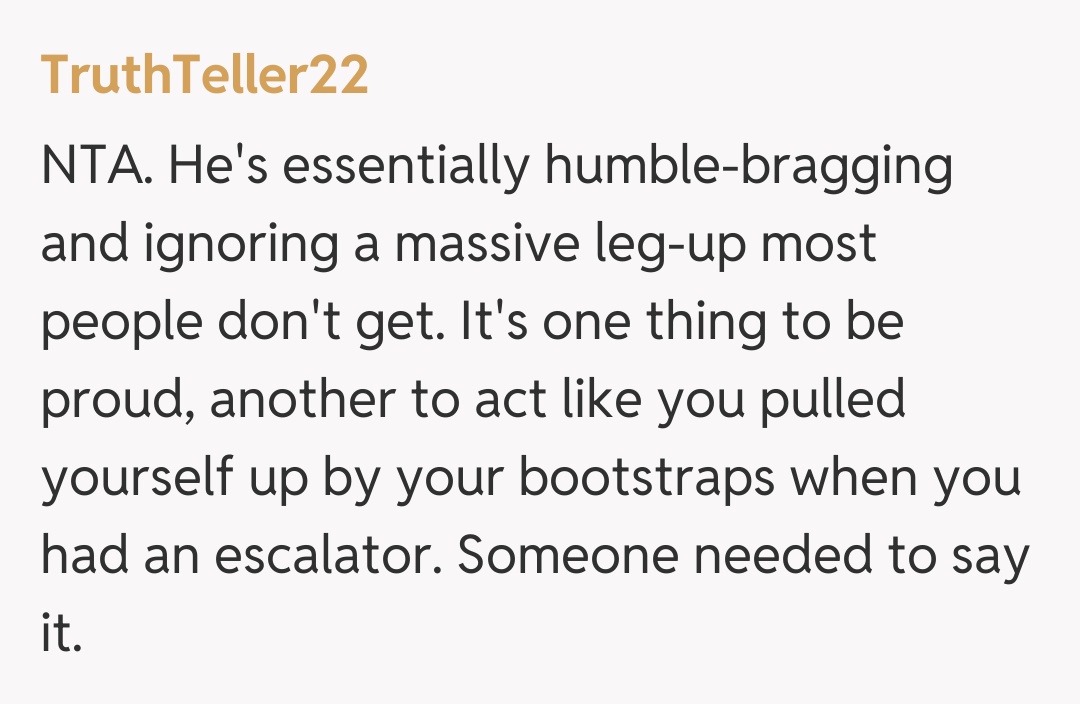Open TruthTeller22's user profile
1080x704 pixels.
pyautogui.click(x=204, y=76)
